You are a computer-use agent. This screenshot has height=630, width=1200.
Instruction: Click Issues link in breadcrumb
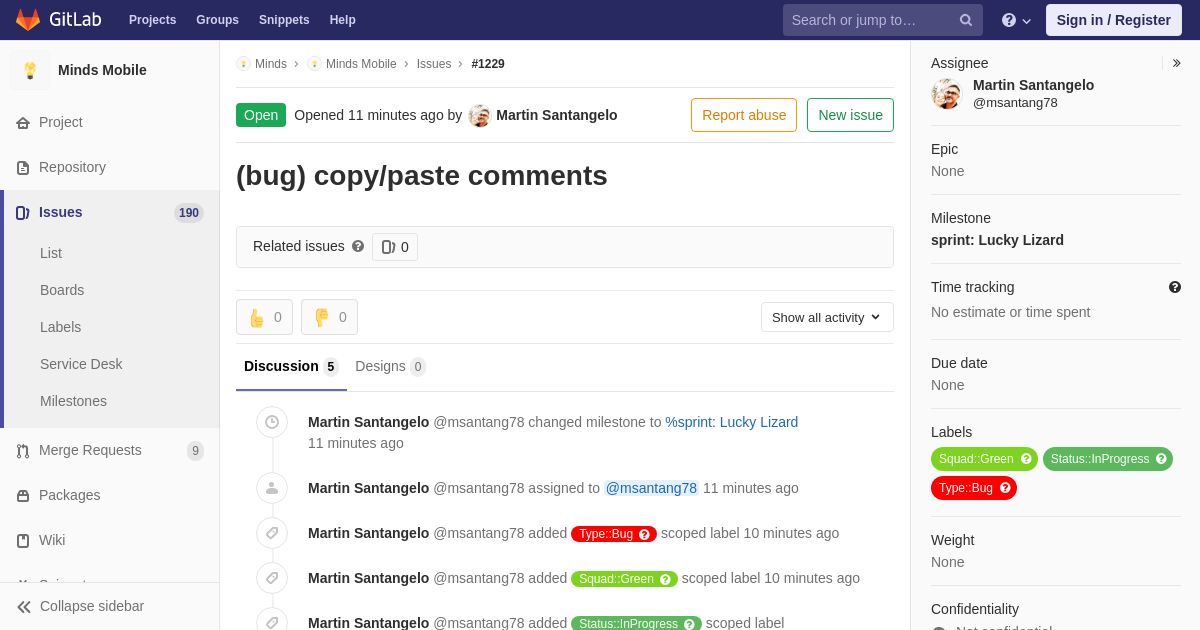tap(434, 64)
